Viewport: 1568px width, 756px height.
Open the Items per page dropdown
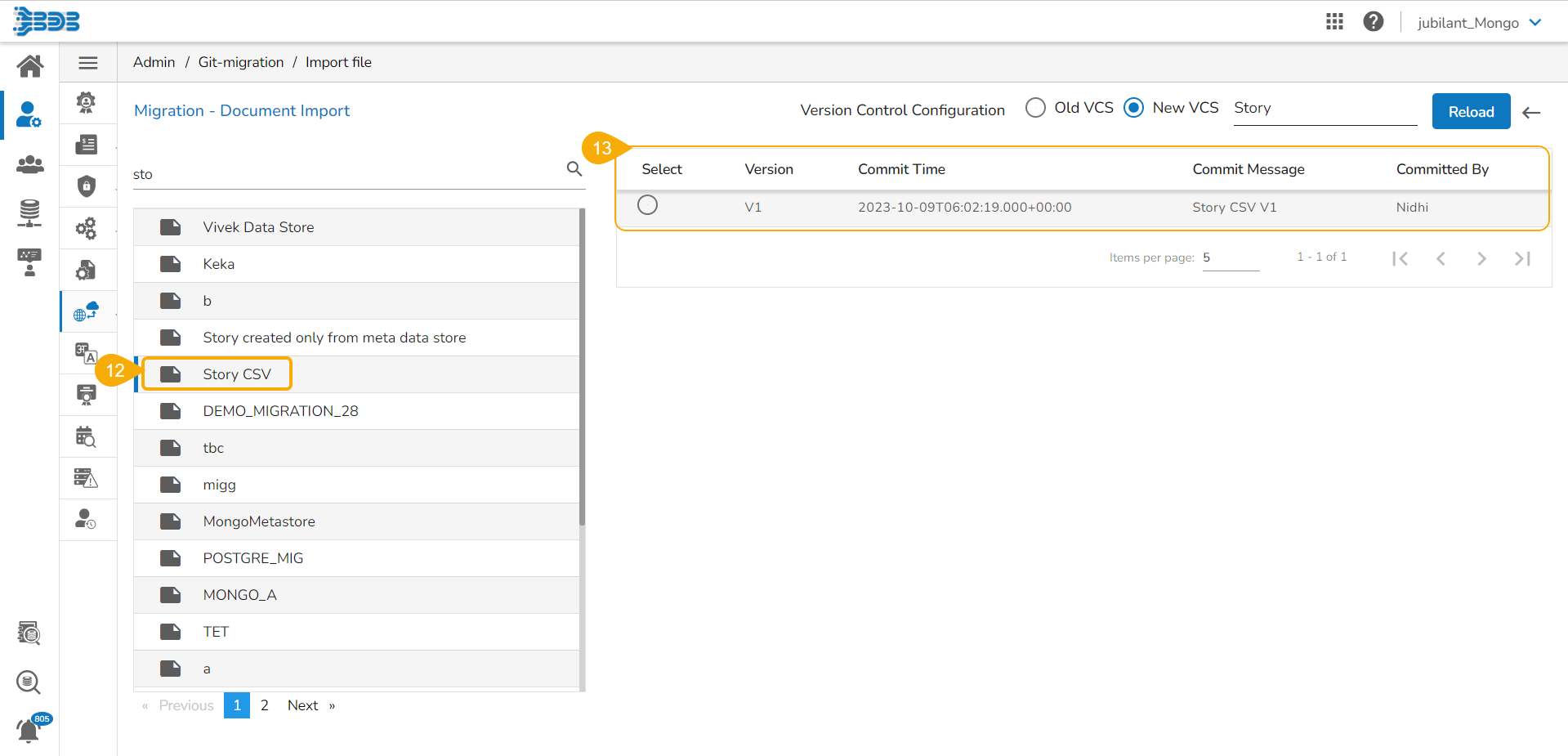click(1230, 258)
